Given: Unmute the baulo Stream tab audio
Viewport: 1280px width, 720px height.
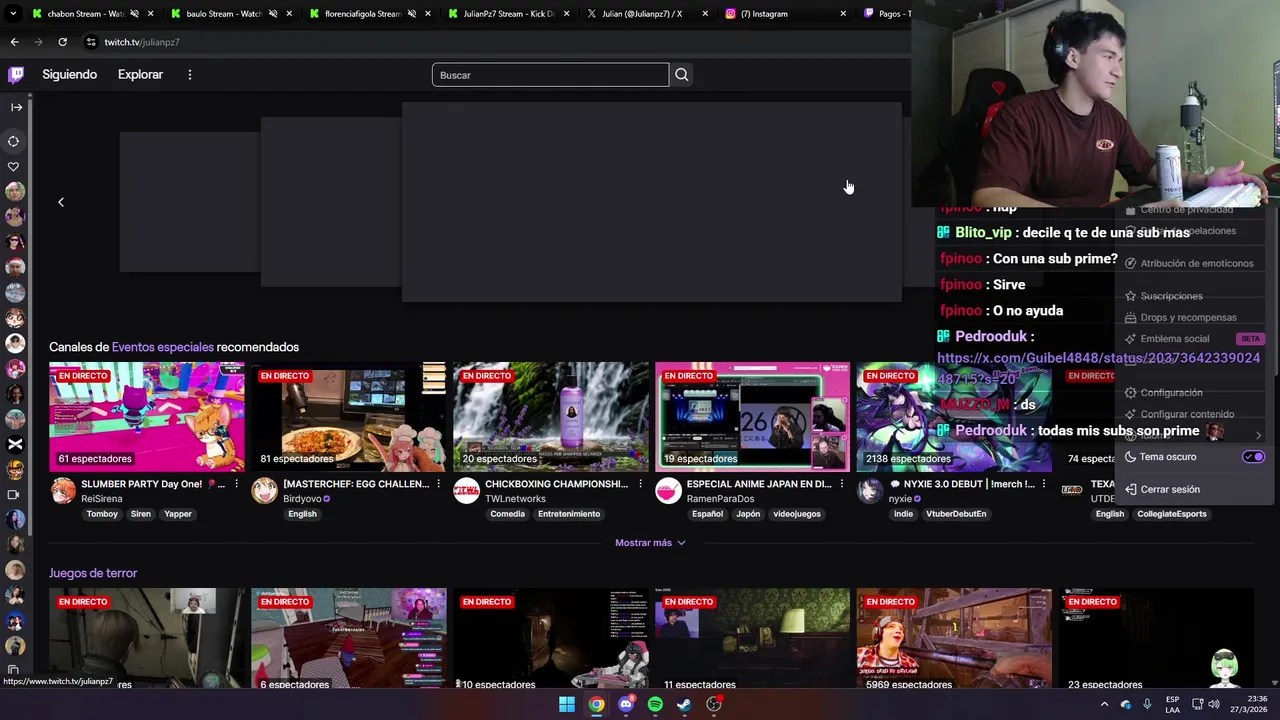Looking at the screenshot, I should [273, 14].
